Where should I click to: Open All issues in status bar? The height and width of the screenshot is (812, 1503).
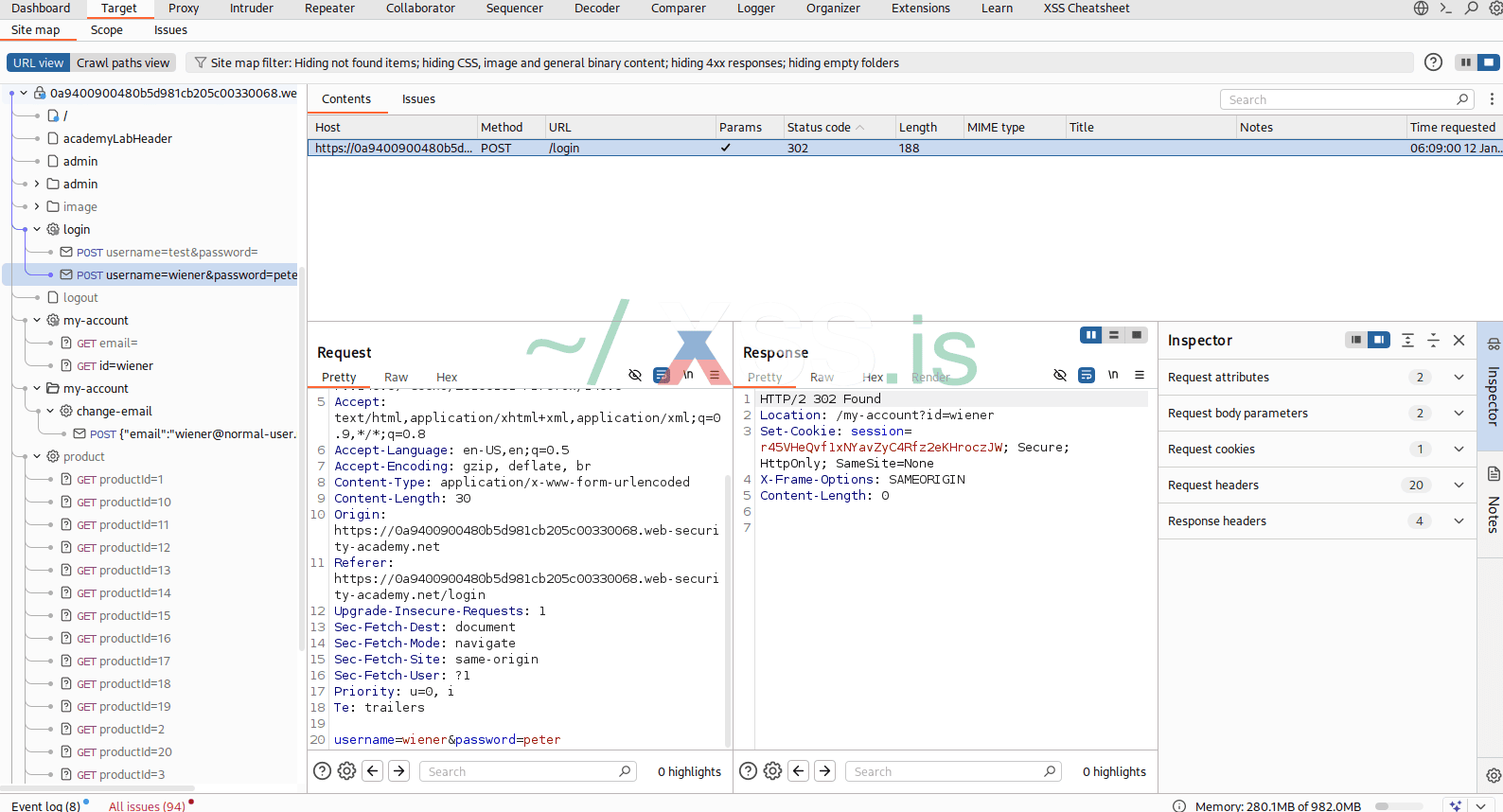tap(147, 805)
